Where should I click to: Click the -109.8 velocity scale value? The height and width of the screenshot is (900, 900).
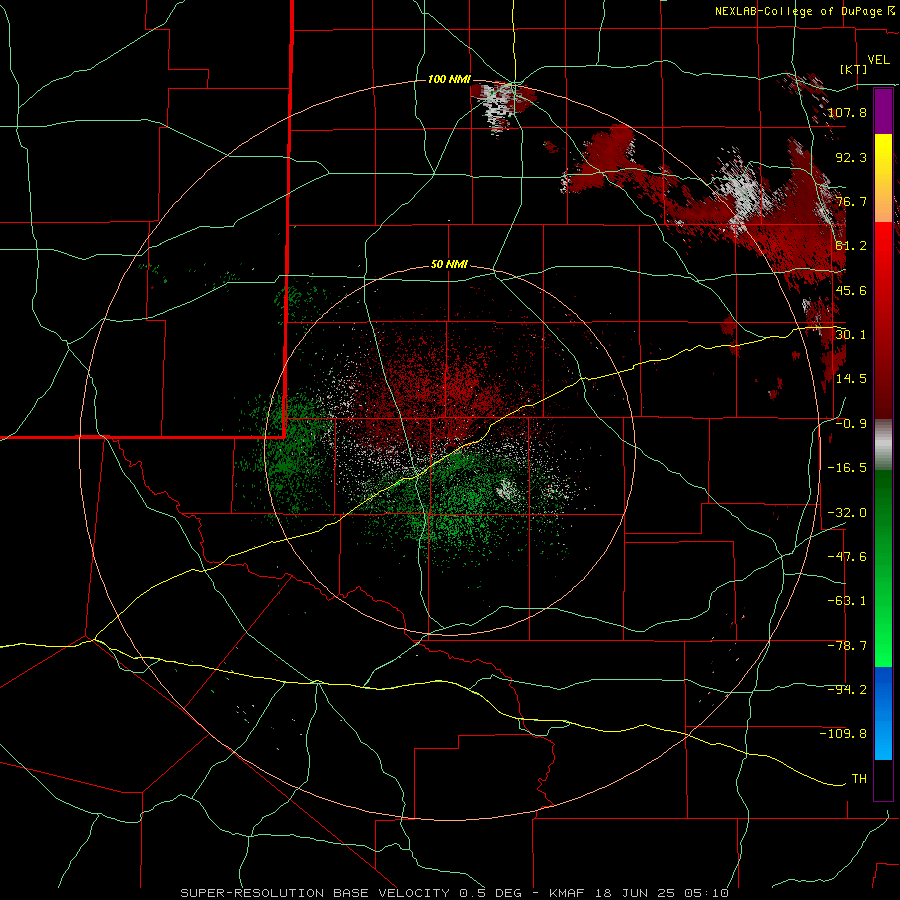pyautogui.click(x=844, y=734)
